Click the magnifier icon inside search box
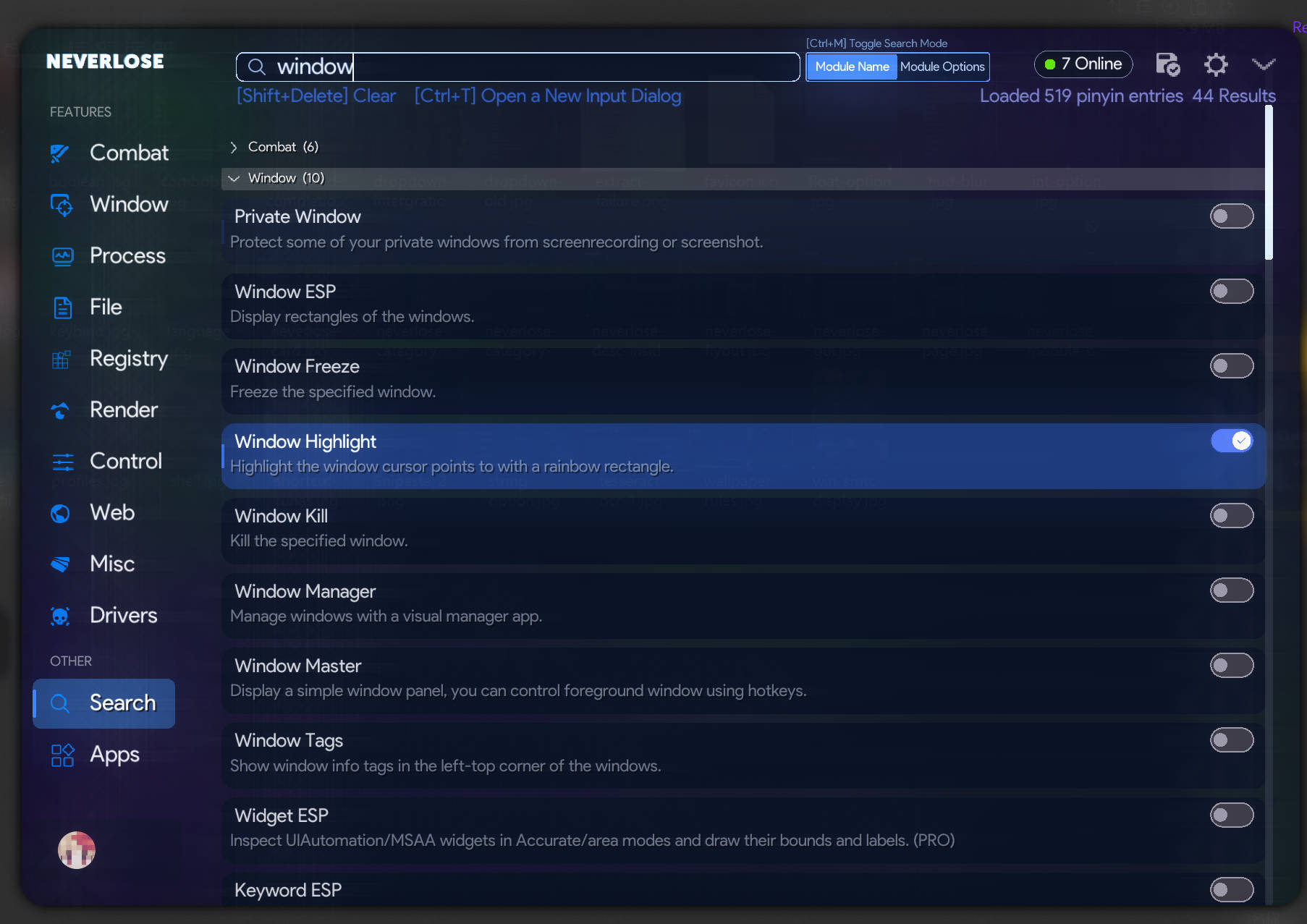1307x924 pixels. [x=256, y=67]
